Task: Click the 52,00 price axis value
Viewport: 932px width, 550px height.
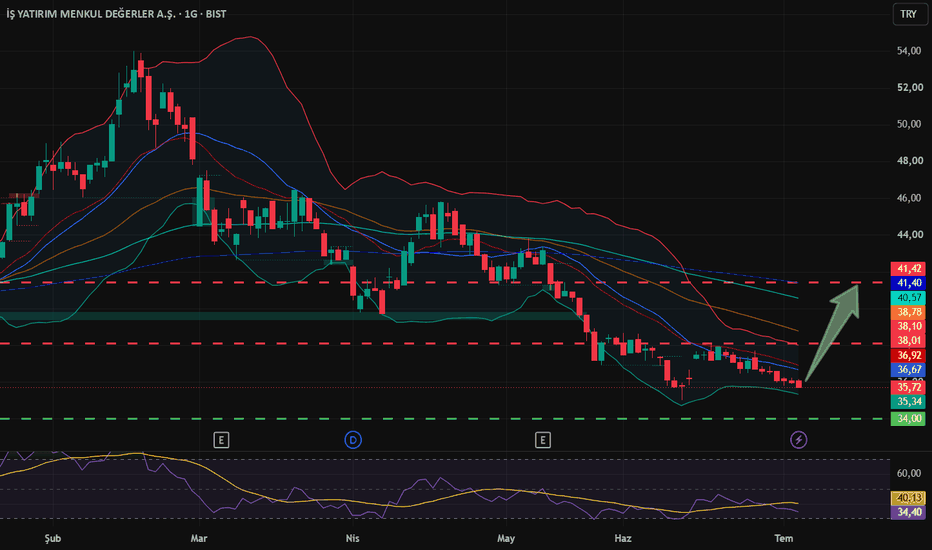Action: coord(909,87)
